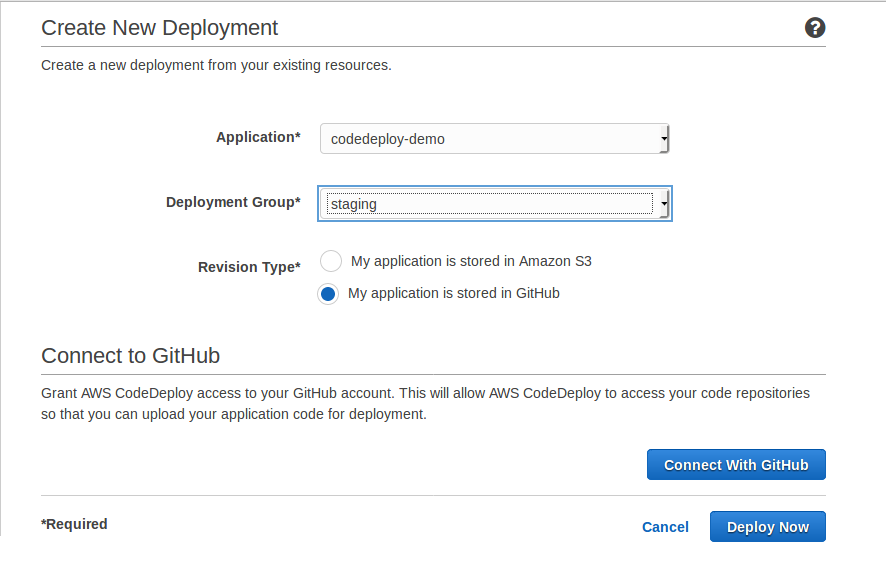Click the codedeploy-demo application combo box
Viewport: 886px width, 573px height.
click(x=494, y=138)
